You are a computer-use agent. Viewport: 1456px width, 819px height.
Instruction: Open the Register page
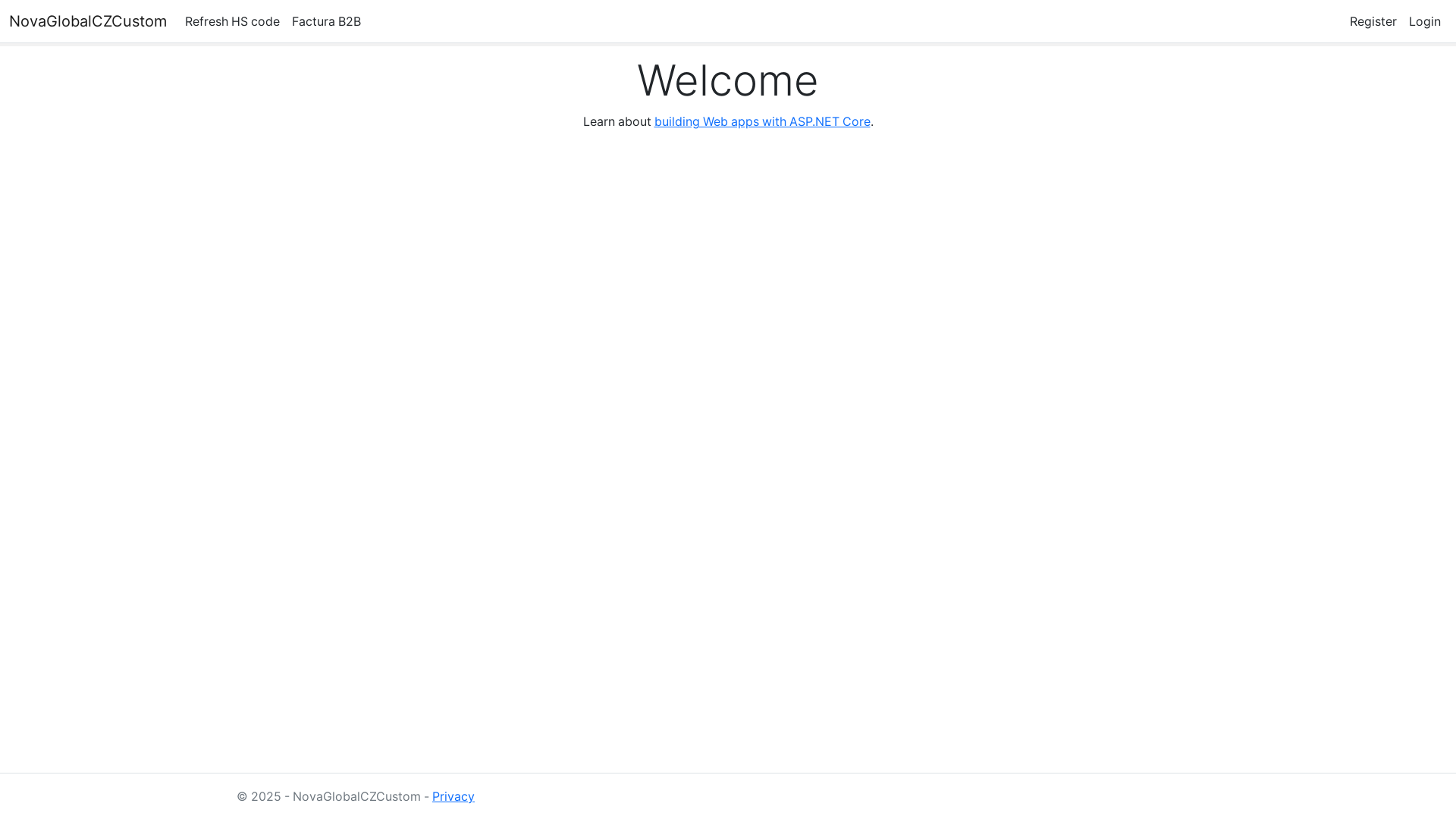pos(1373,21)
